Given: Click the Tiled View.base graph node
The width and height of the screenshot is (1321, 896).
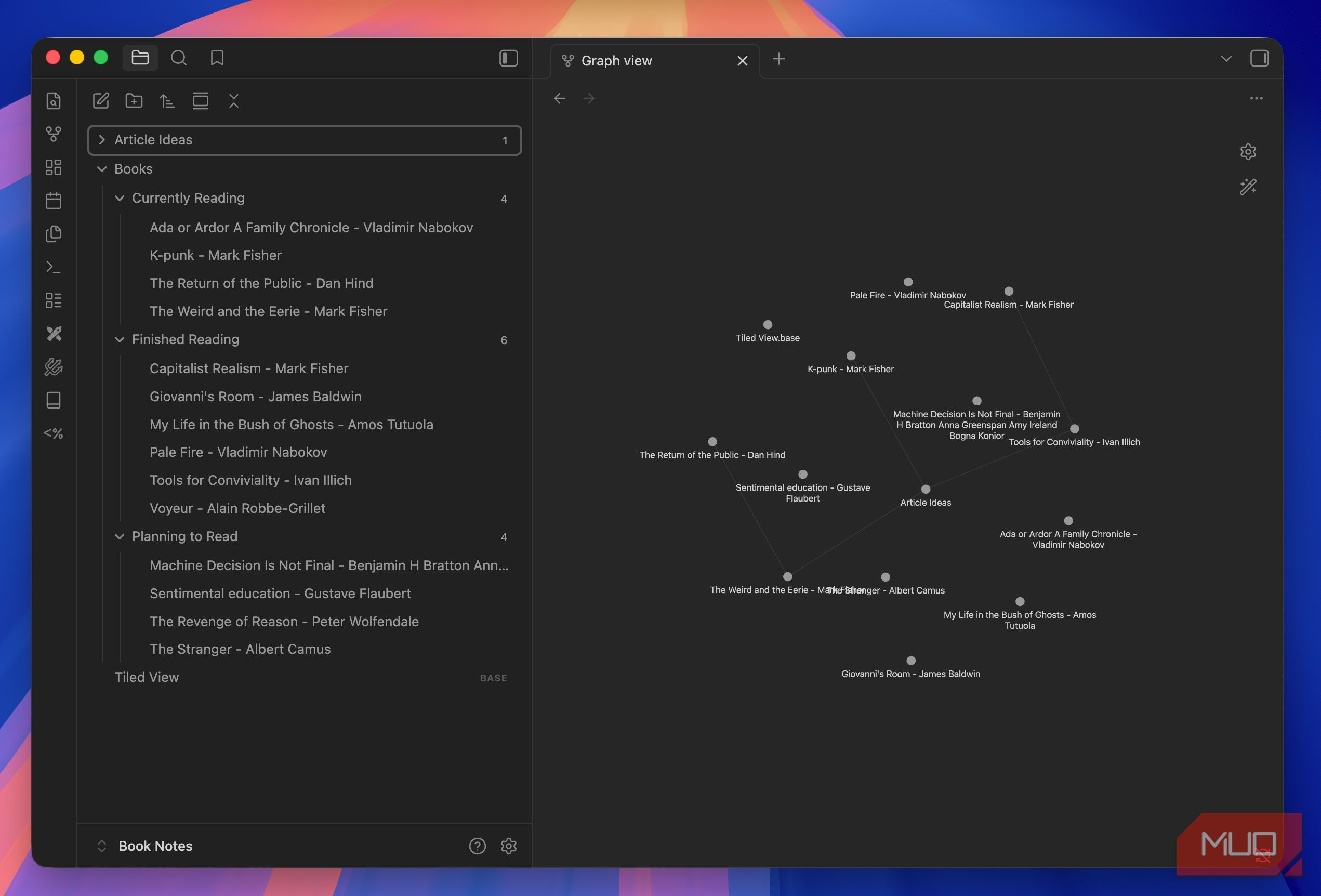Looking at the screenshot, I should coord(768,325).
